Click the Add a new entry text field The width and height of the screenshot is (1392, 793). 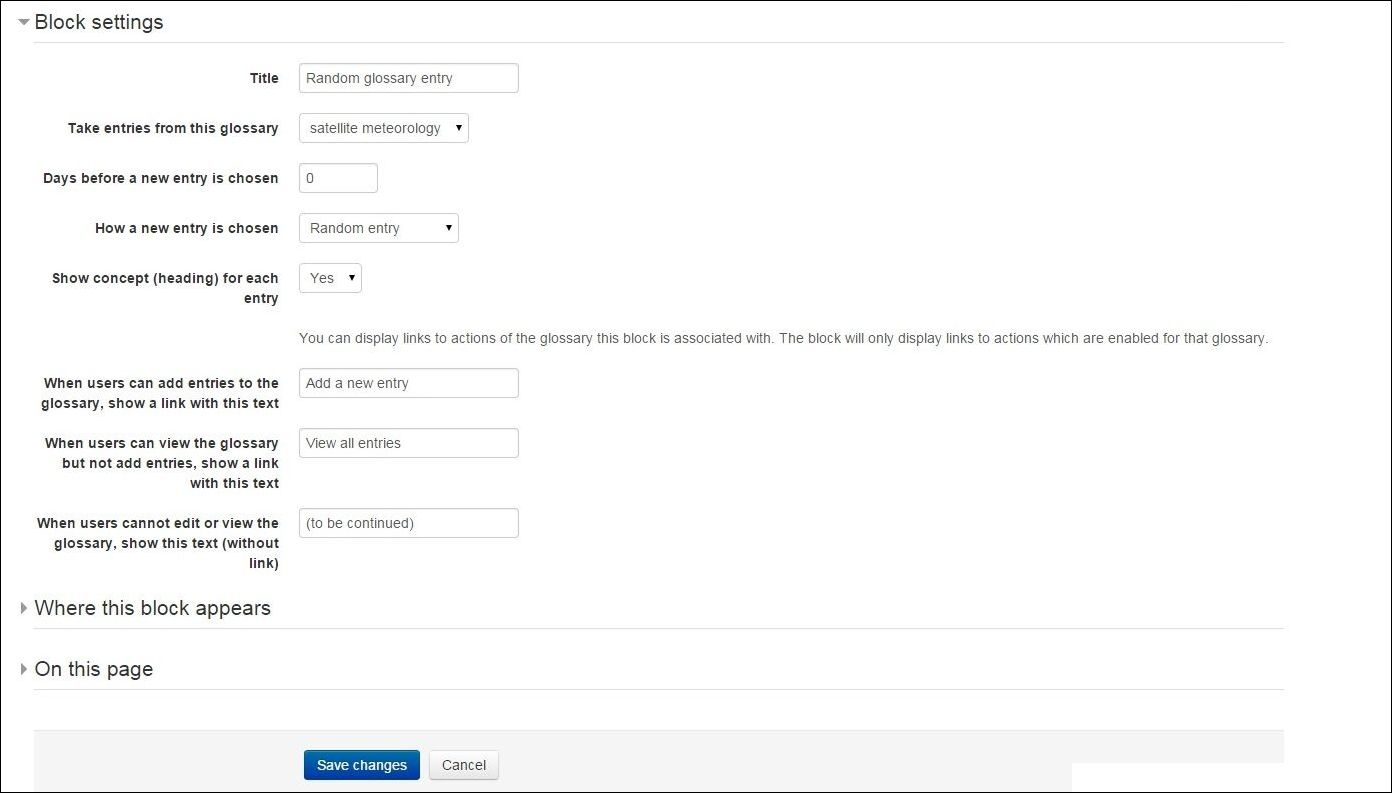click(x=409, y=383)
